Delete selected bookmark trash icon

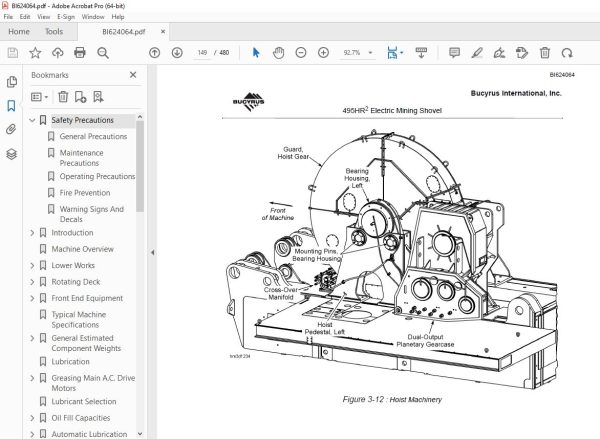pyautogui.click(x=63, y=97)
